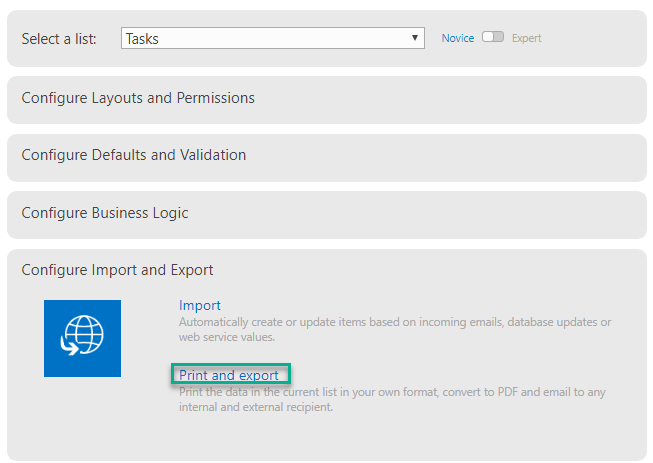The width and height of the screenshot is (653, 463).
Task: Open the Import link
Action: pos(199,305)
